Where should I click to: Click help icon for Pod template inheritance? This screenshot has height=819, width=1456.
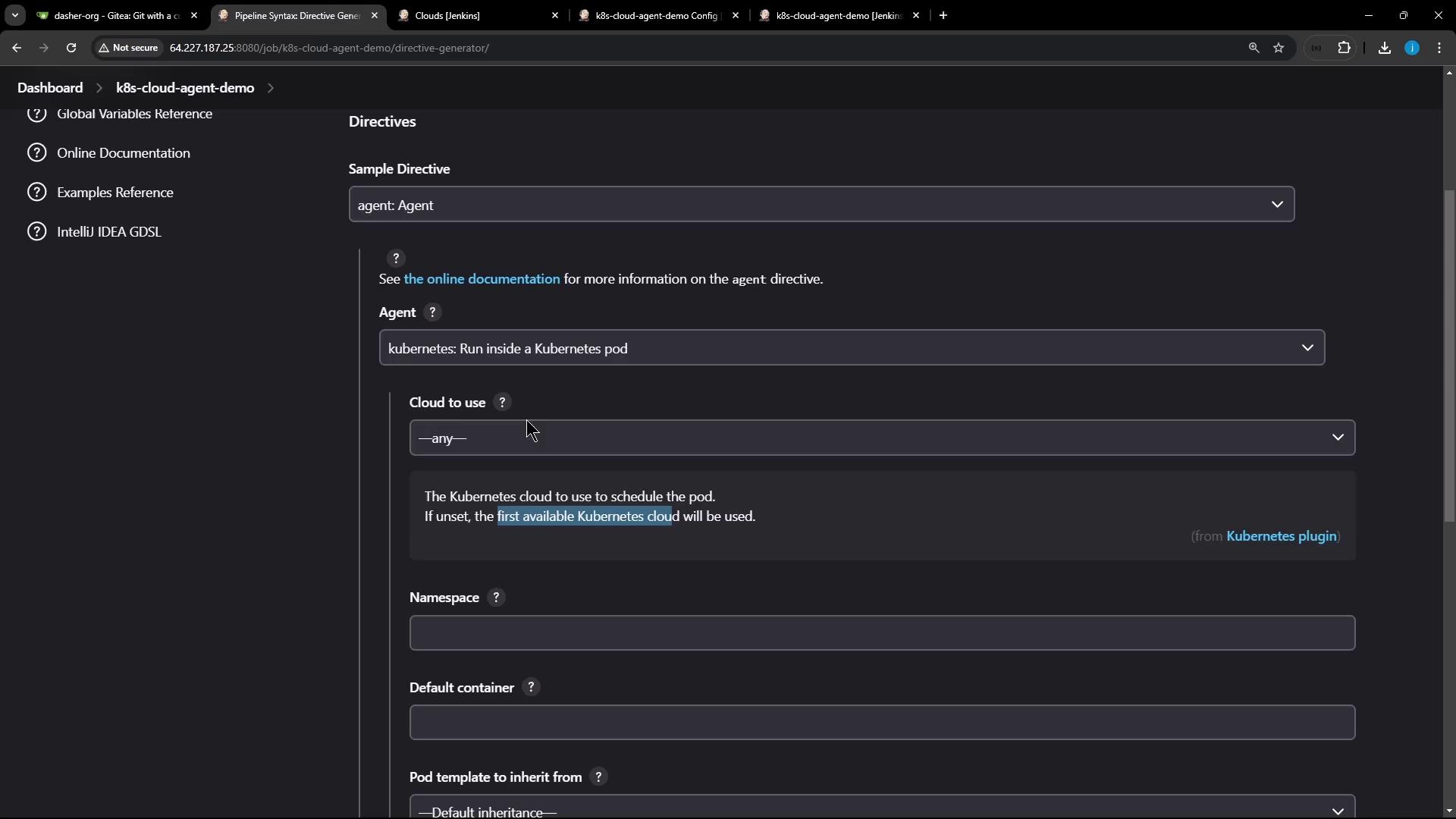pos(598,777)
